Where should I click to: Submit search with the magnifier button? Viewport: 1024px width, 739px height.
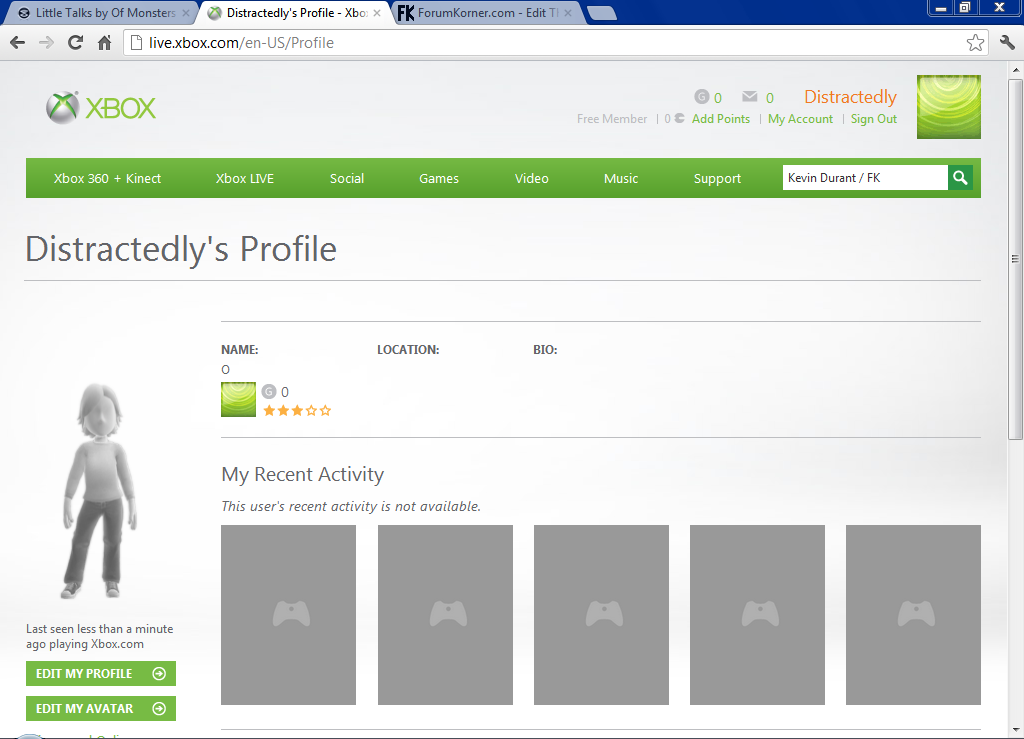[960, 178]
